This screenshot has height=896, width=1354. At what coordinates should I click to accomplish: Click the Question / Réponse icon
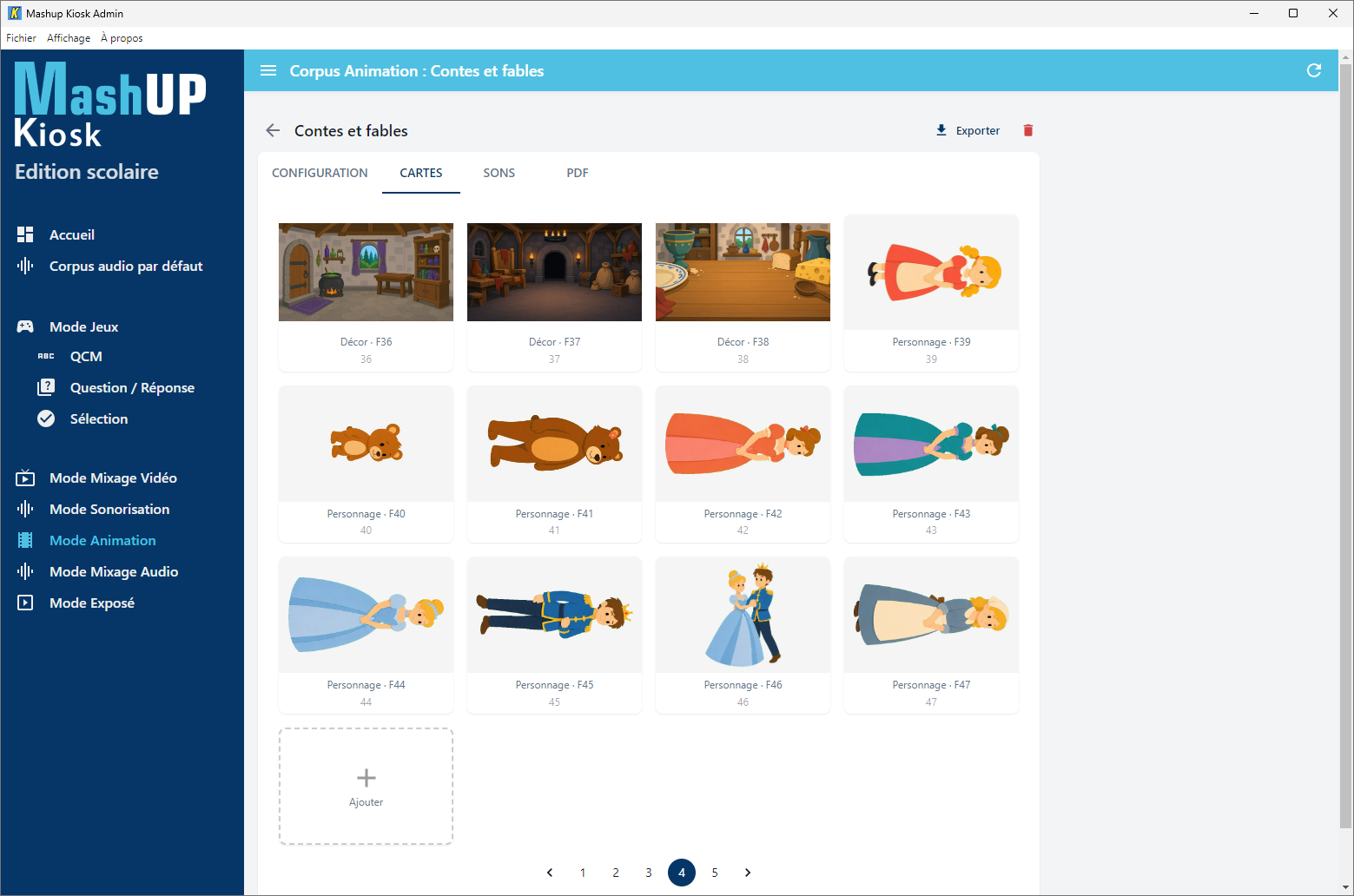pos(46,387)
